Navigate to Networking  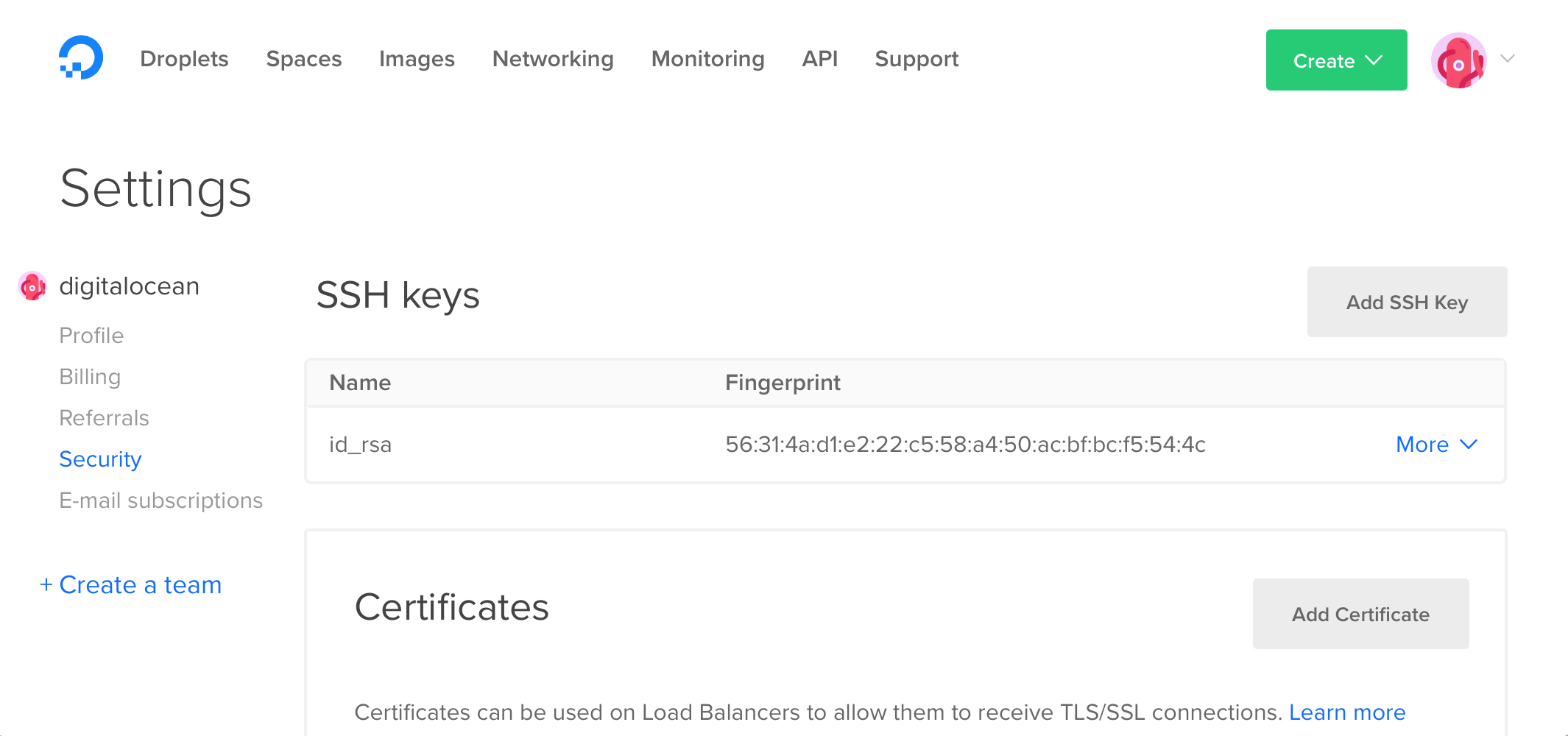553,59
